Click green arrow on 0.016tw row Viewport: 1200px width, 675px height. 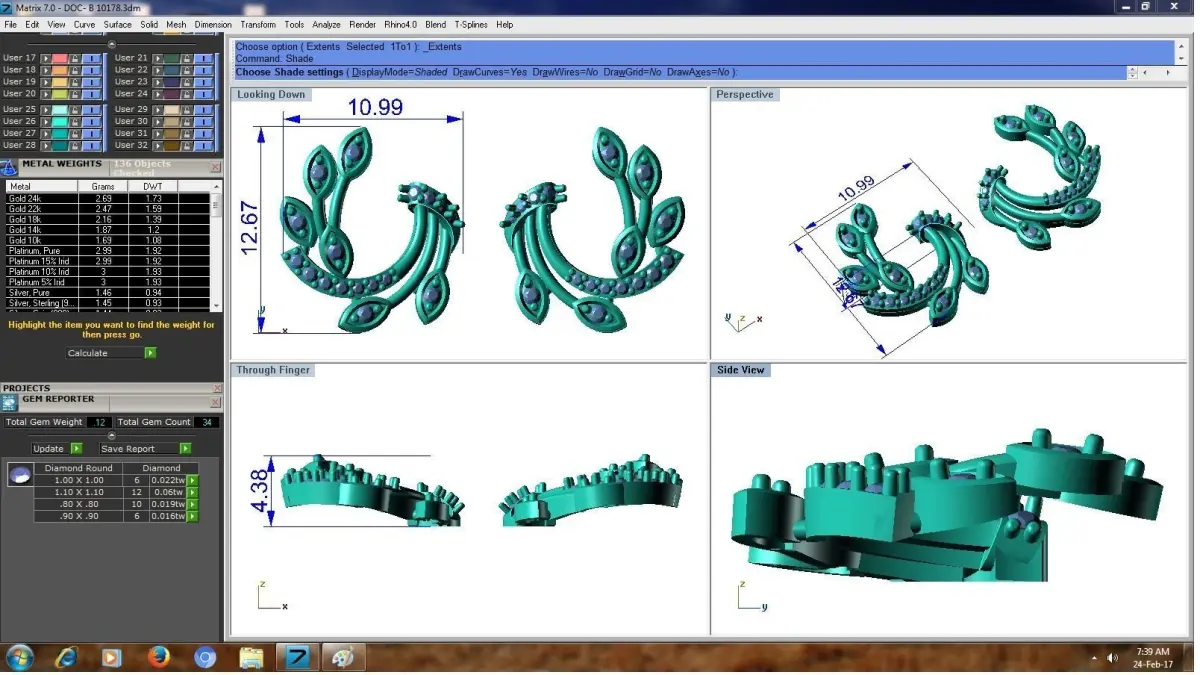pos(192,517)
